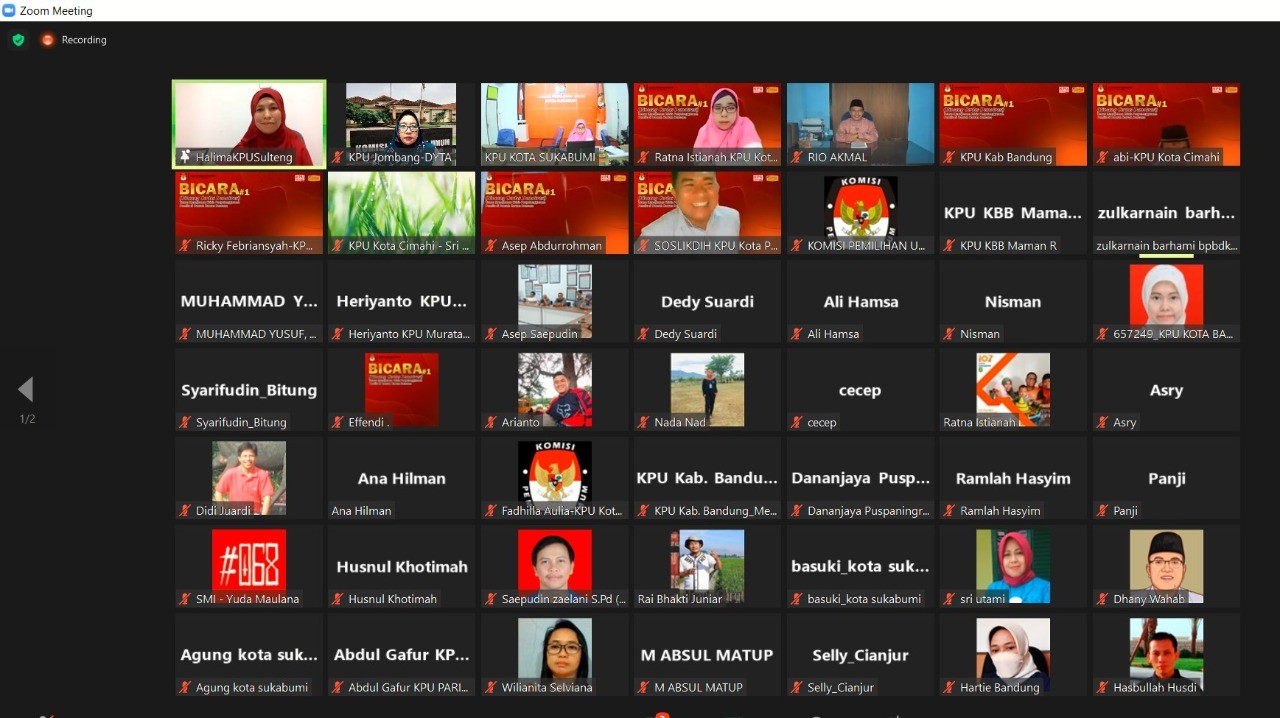1280x718 pixels.
Task: Click the muted mic icon beside Dedy Suardi's label
Action: click(x=644, y=334)
